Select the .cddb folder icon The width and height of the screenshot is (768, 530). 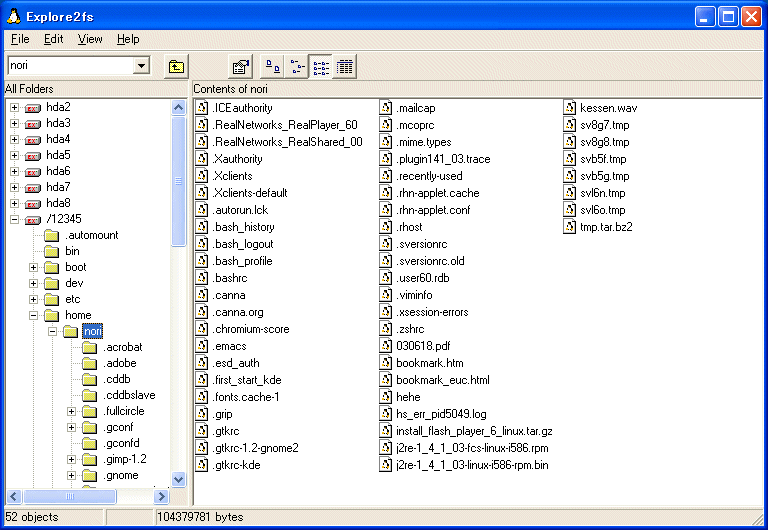tap(89, 380)
